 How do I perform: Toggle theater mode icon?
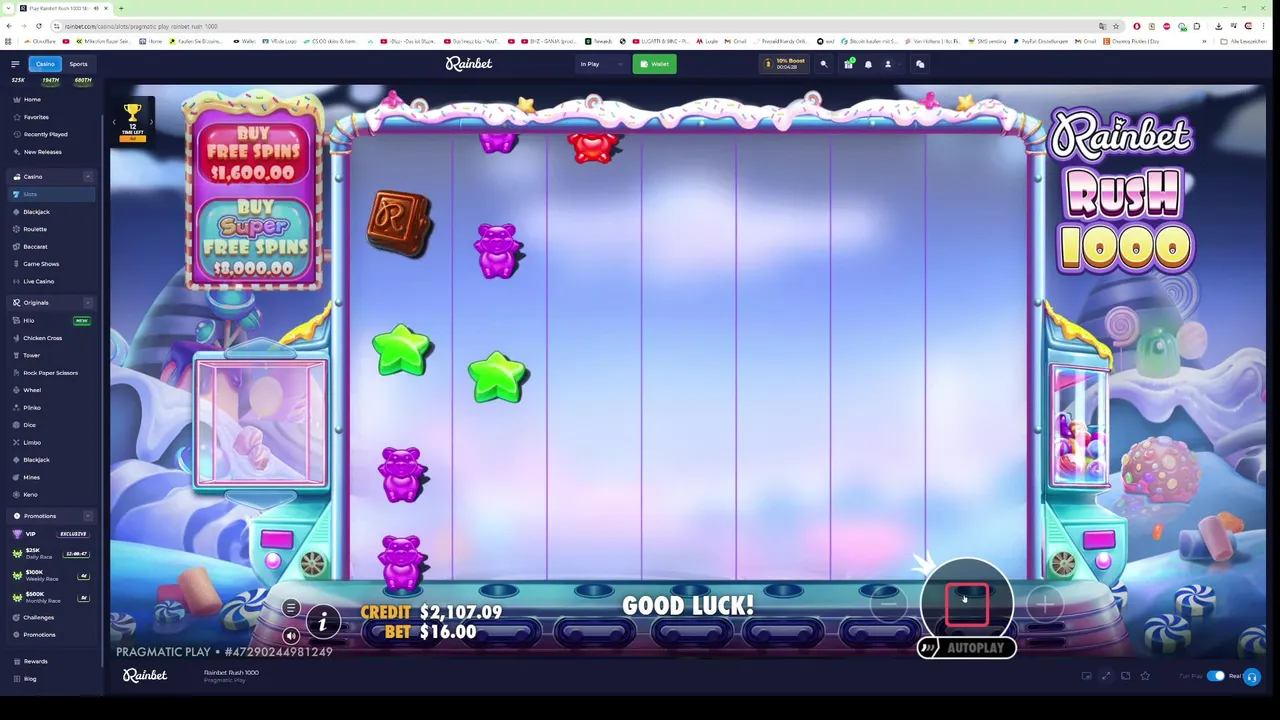pos(1125,676)
